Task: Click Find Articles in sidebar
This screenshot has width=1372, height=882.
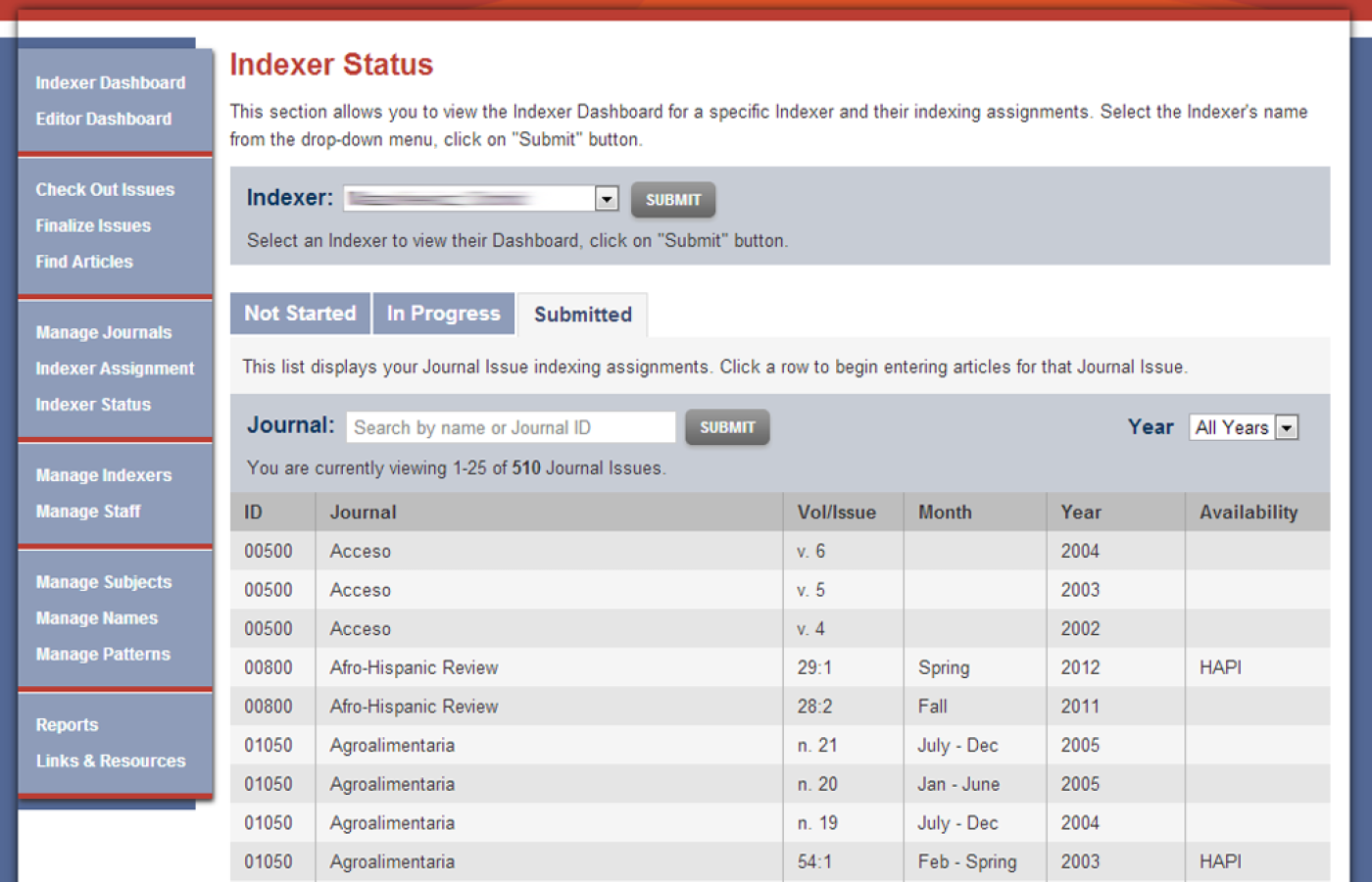Action: click(84, 262)
